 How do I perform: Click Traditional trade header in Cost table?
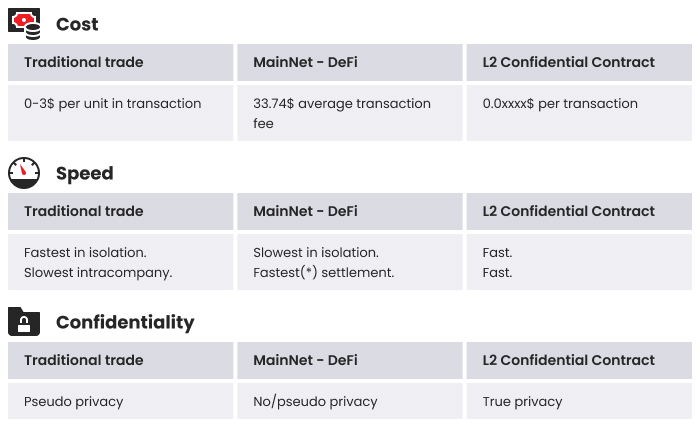click(x=121, y=62)
